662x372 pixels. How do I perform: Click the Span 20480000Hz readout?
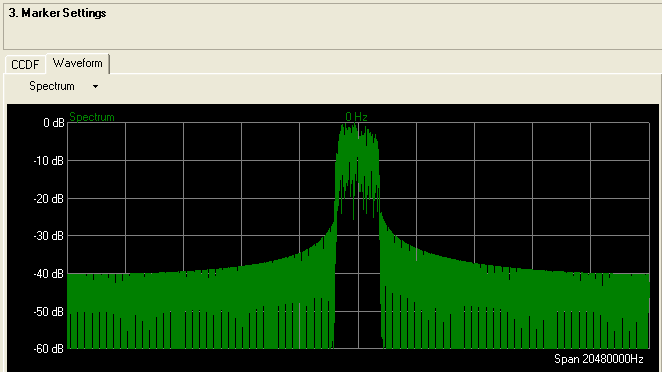click(x=599, y=359)
